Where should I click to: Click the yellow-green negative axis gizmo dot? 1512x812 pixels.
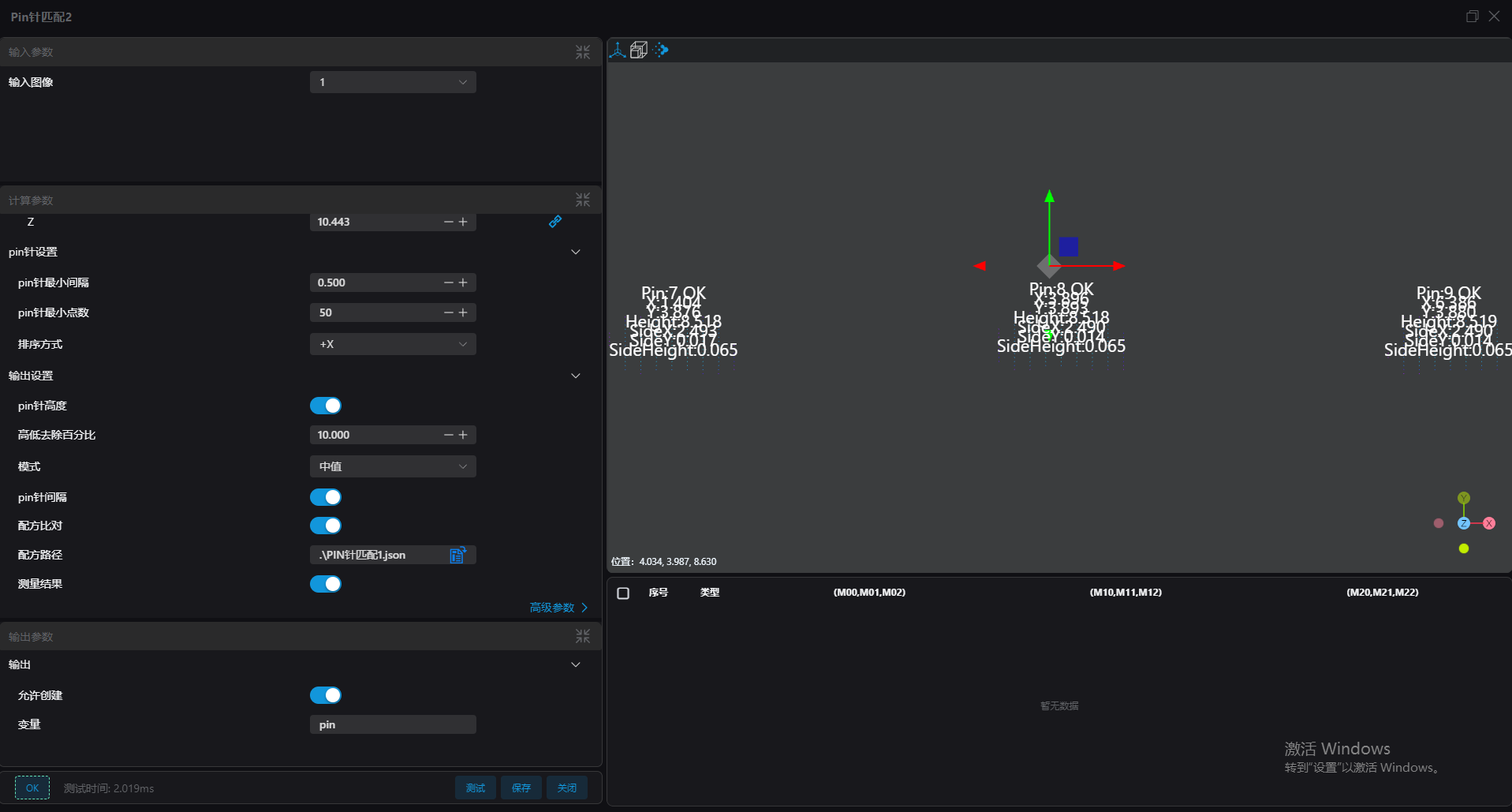click(1464, 548)
